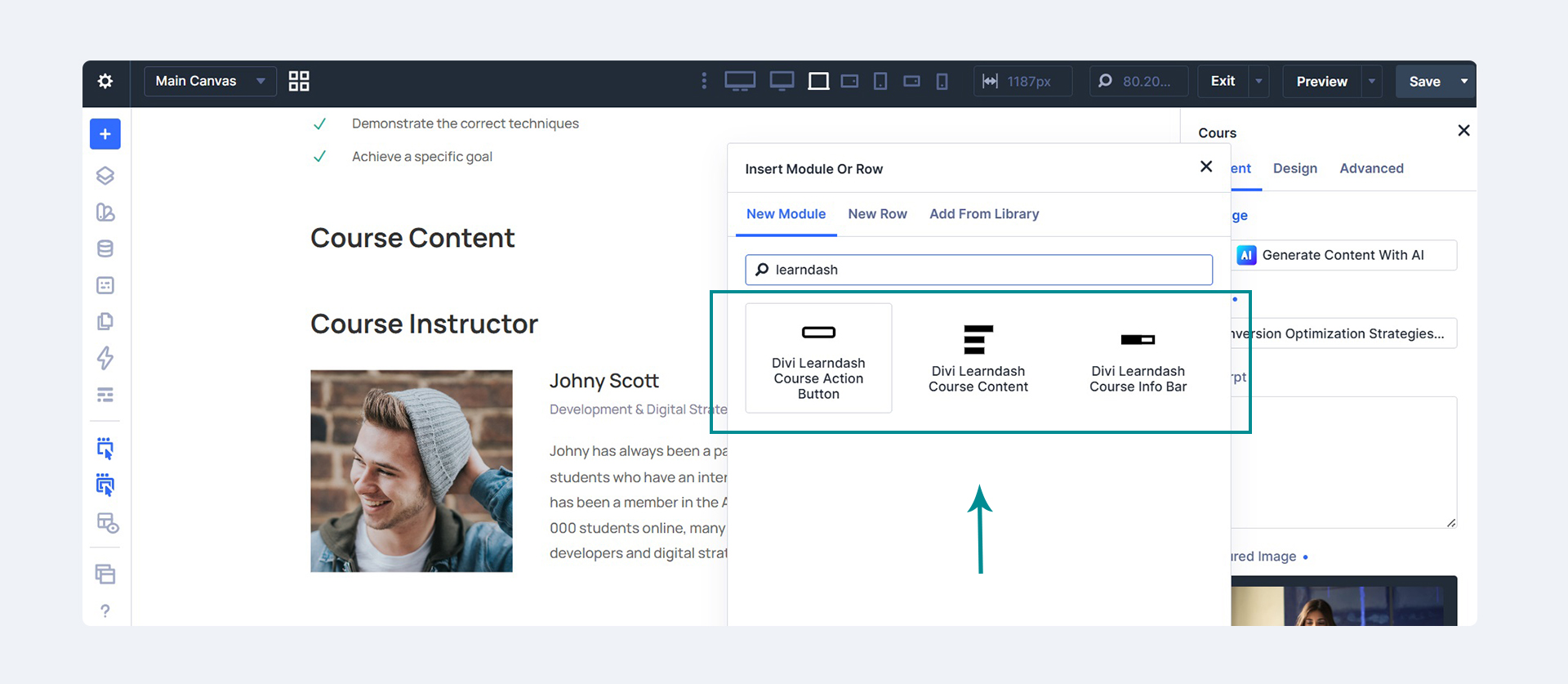
Task: Save the page with the Save button
Action: click(1424, 81)
